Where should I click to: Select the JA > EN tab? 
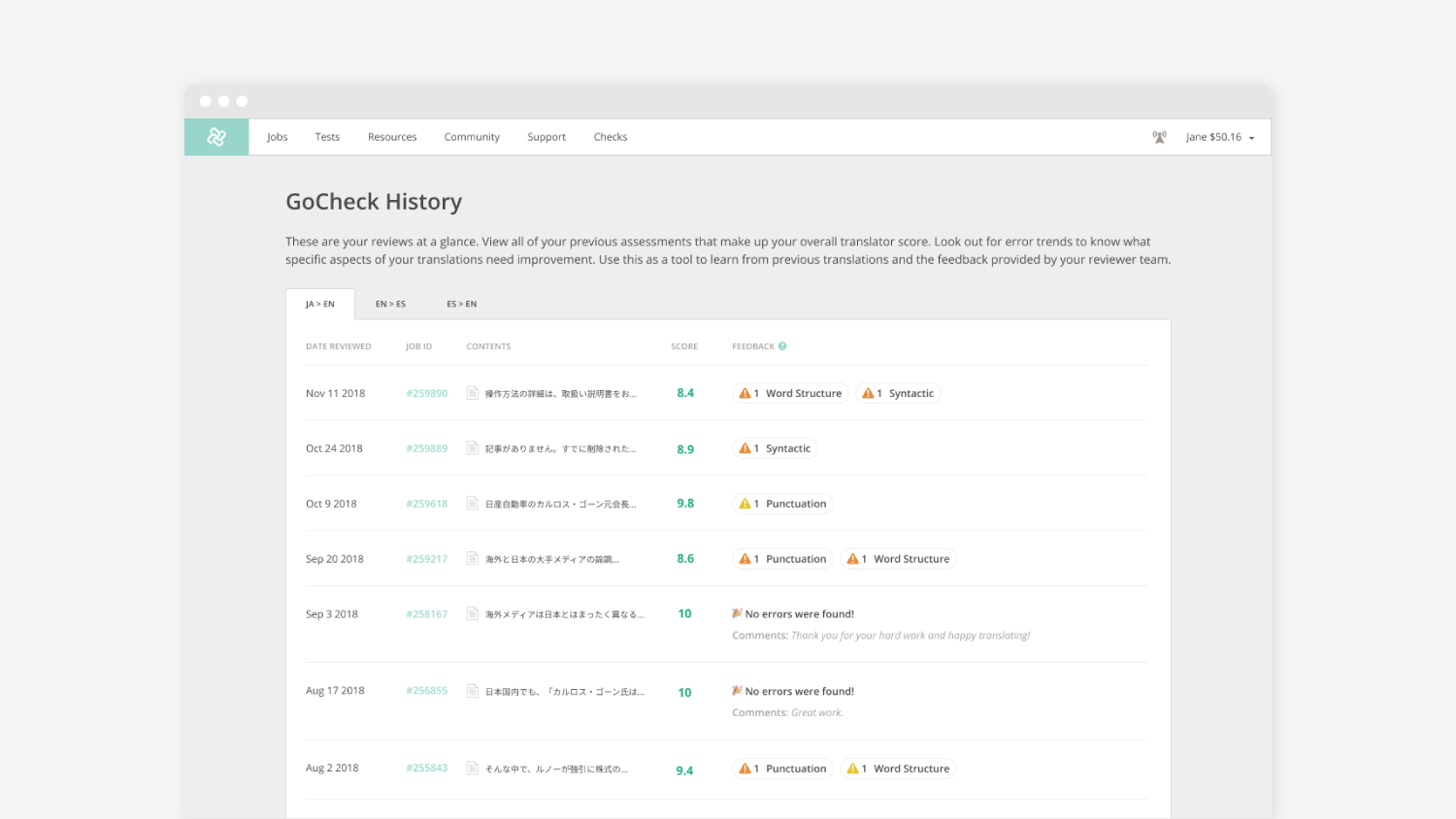[x=320, y=304]
